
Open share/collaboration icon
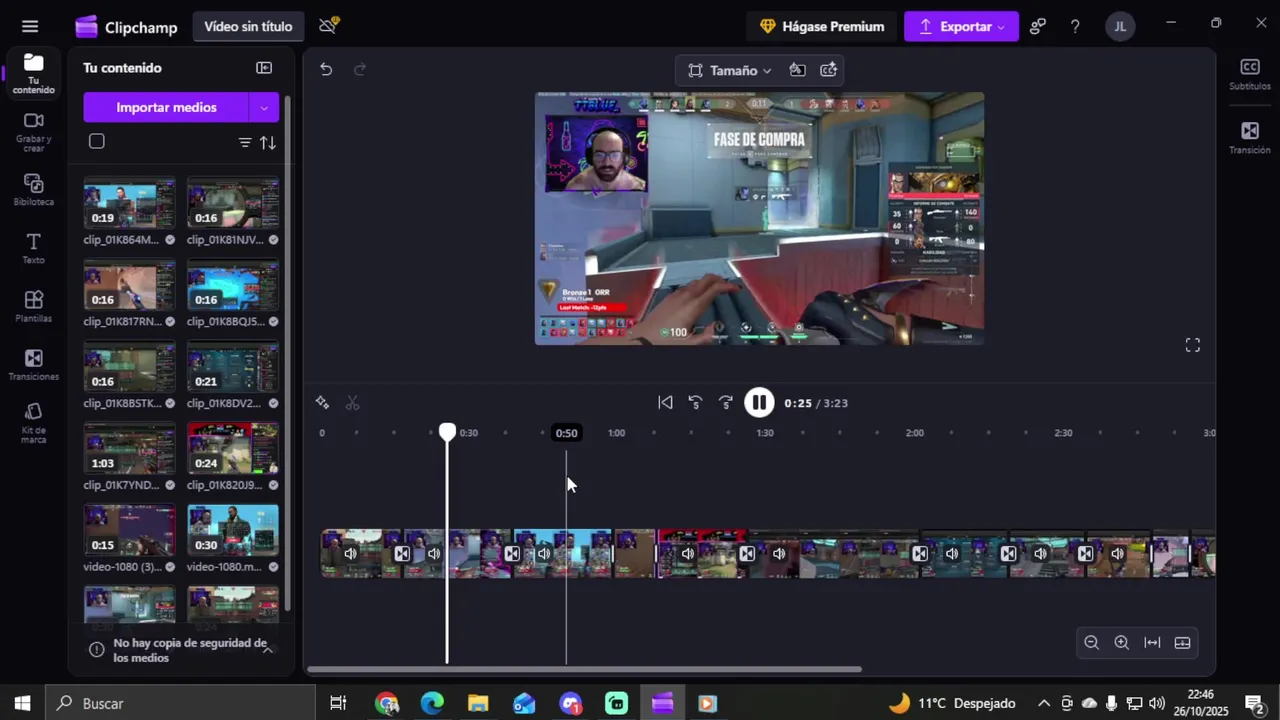click(1038, 27)
